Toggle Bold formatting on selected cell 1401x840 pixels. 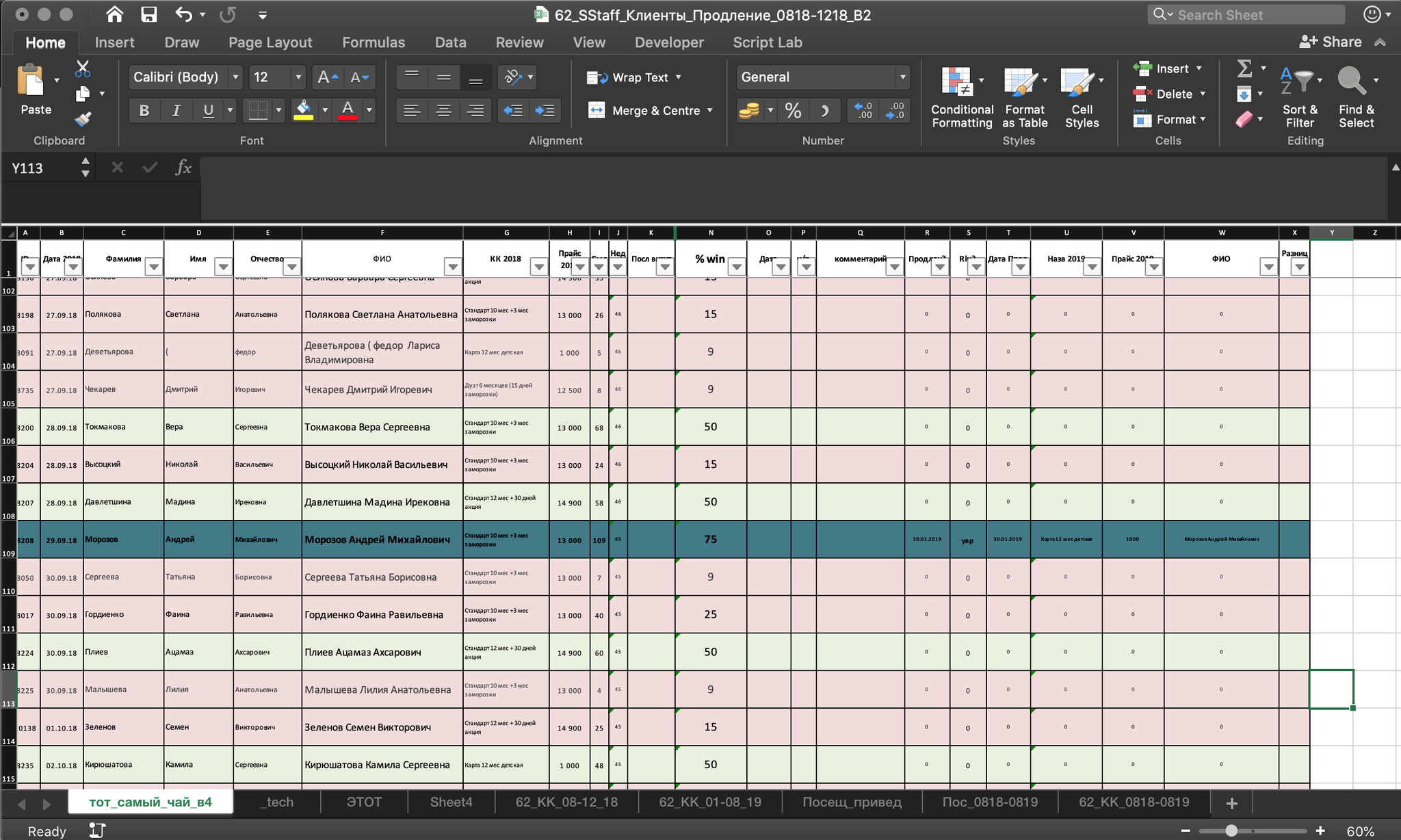coord(143,109)
